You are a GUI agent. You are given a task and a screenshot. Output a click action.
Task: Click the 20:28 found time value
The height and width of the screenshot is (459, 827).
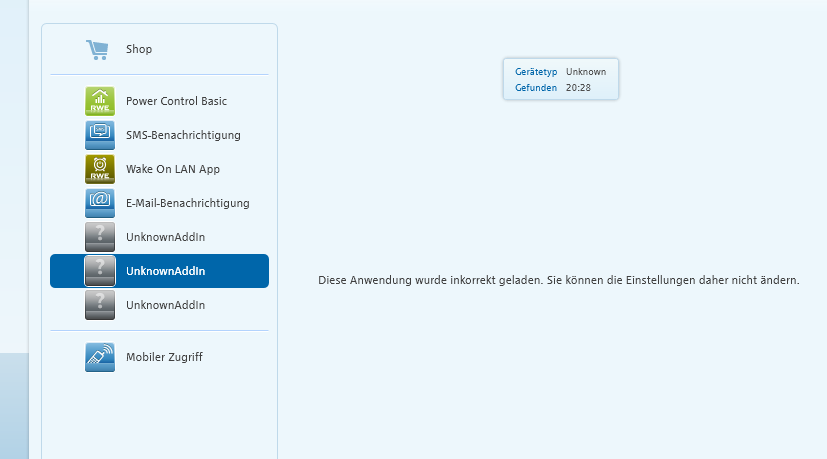coord(578,88)
